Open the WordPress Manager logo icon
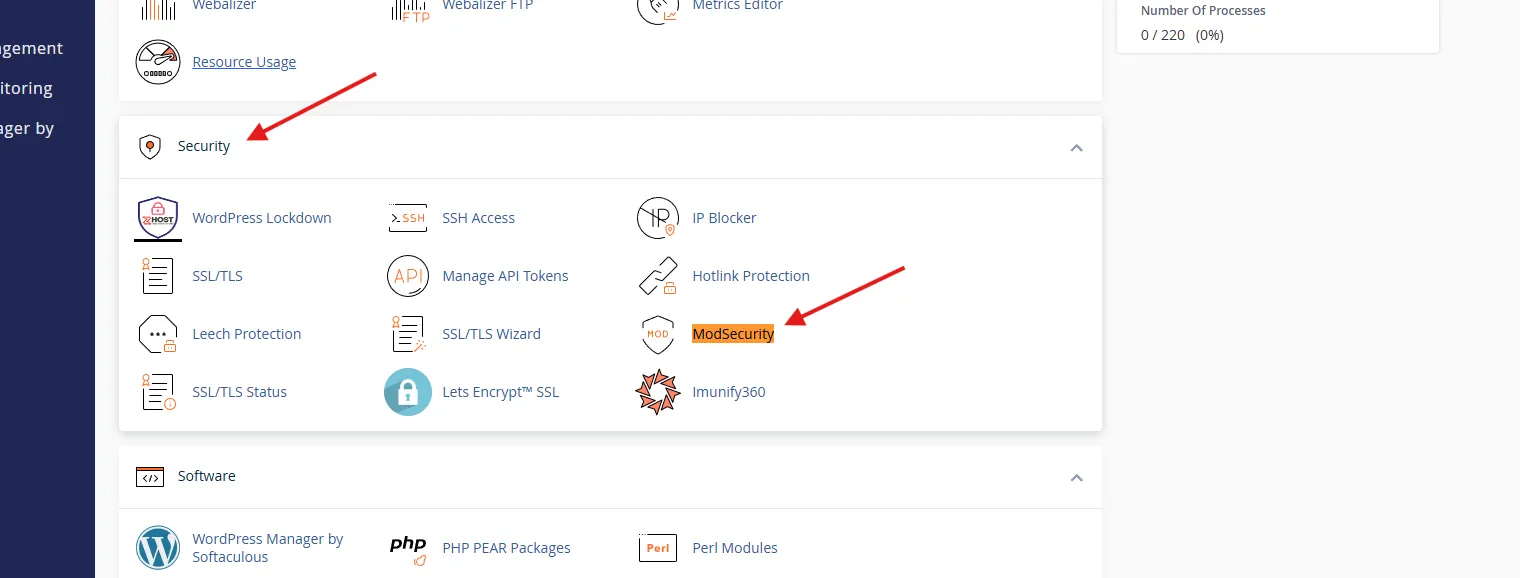This screenshot has height=578, width=1520. [158, 548]
